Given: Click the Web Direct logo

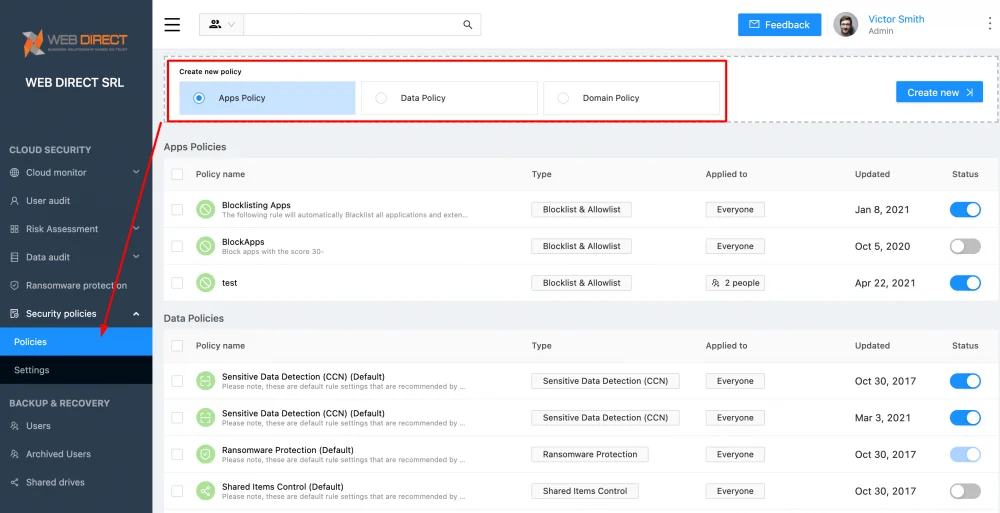Looking at the screenshot, I should 75,43.
